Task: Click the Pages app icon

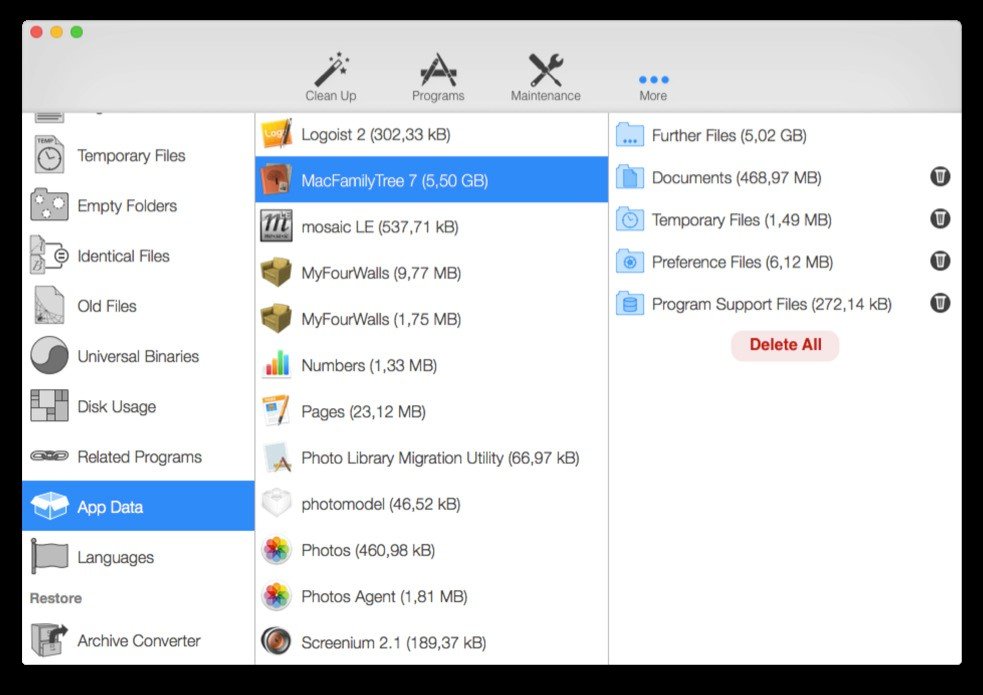Action: [276, 411]
